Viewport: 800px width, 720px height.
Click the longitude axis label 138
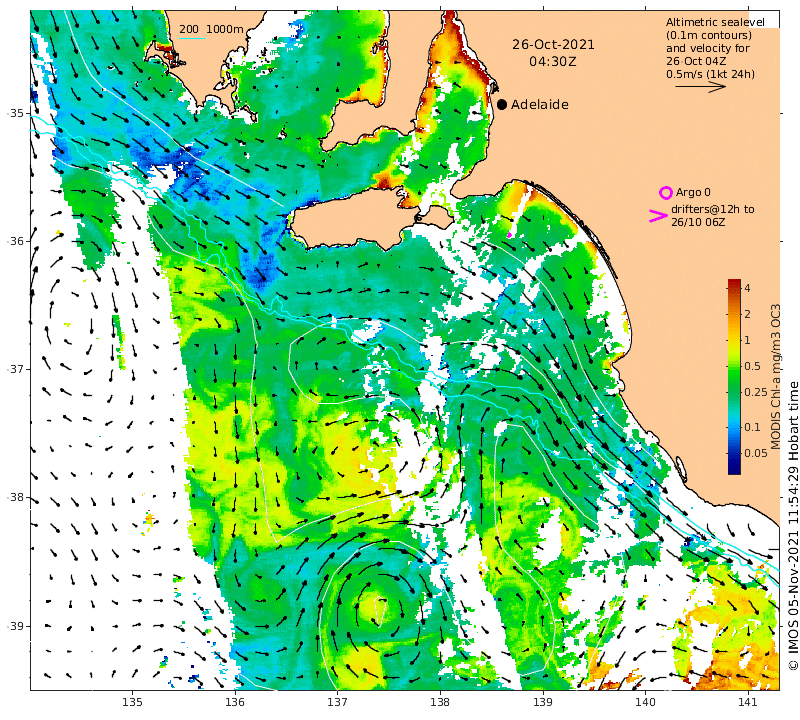[x=440, y=703]
